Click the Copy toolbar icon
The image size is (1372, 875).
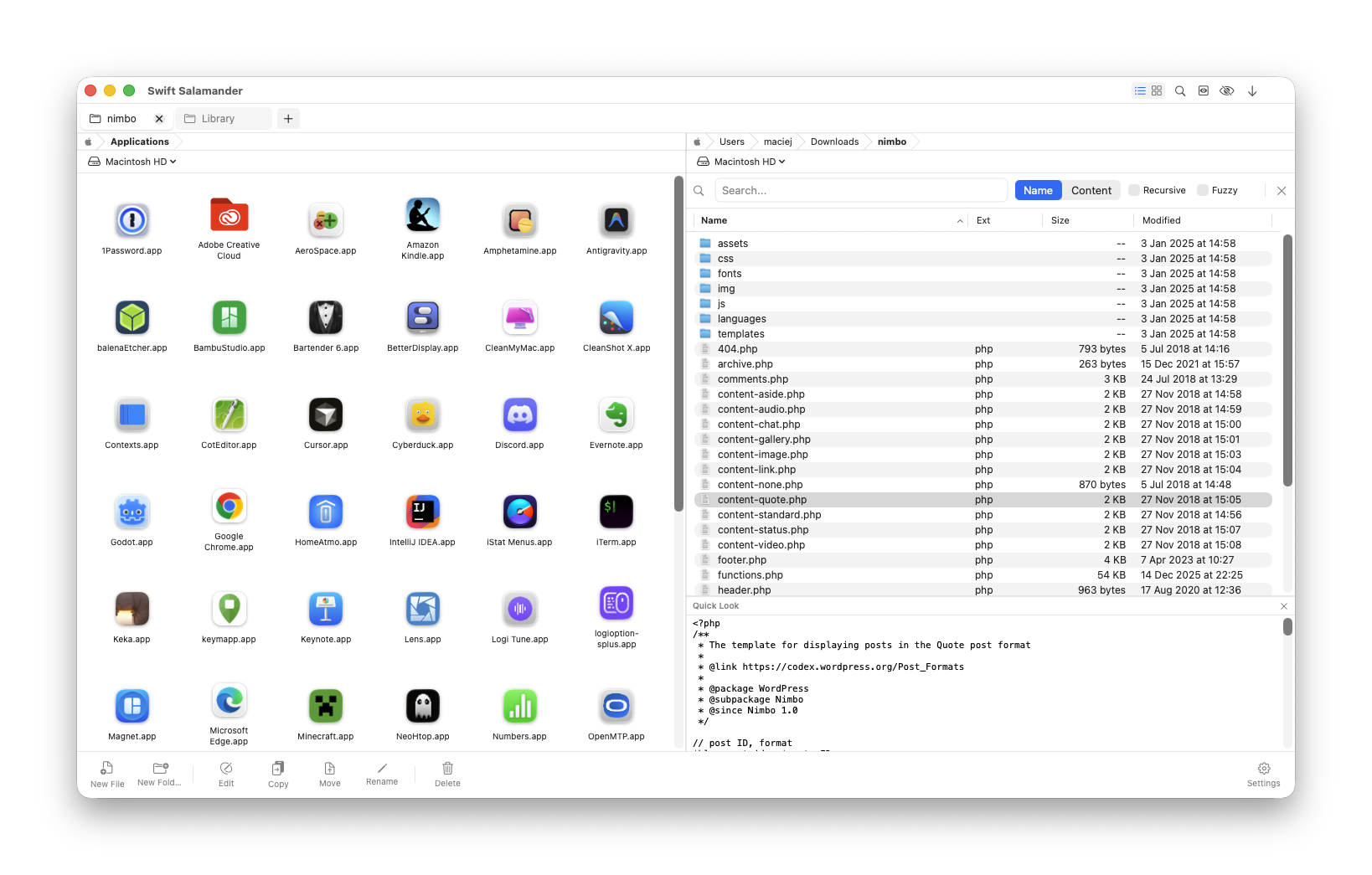pyautogui.click(x=278, y=774)
